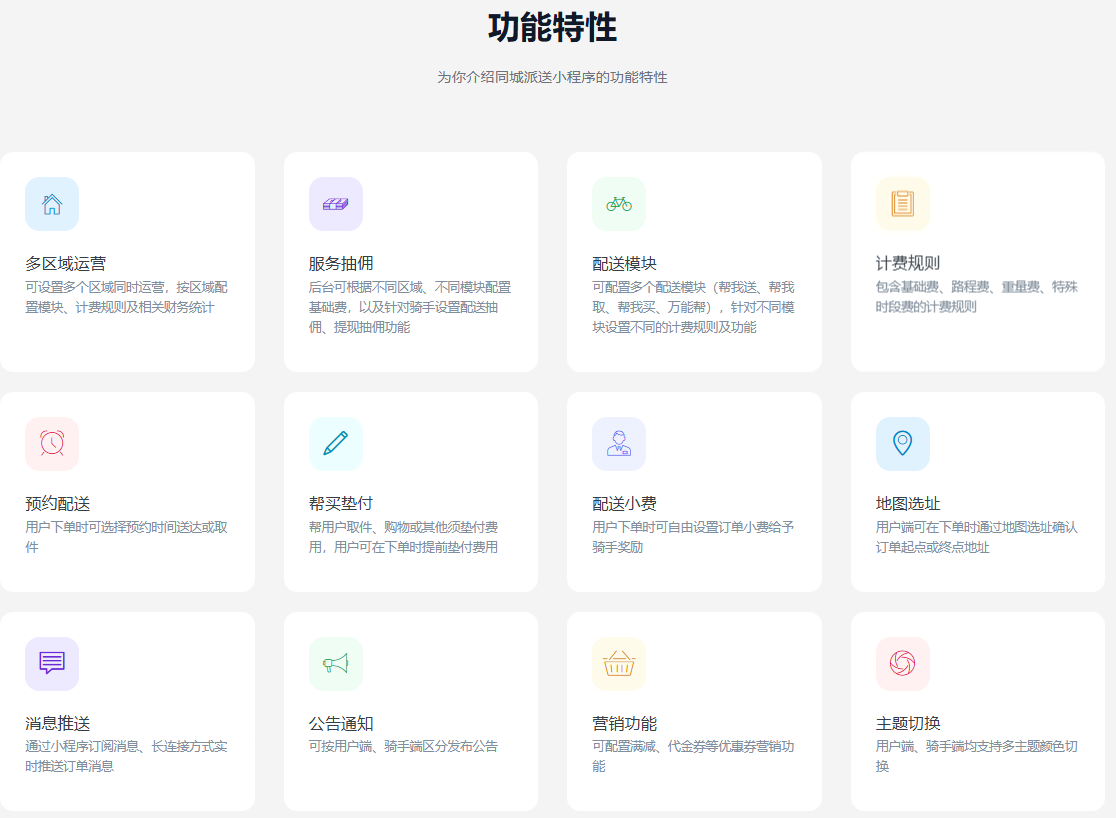
Task: Click the alarm clock icon for 预约配送
Action: (52, 443)
